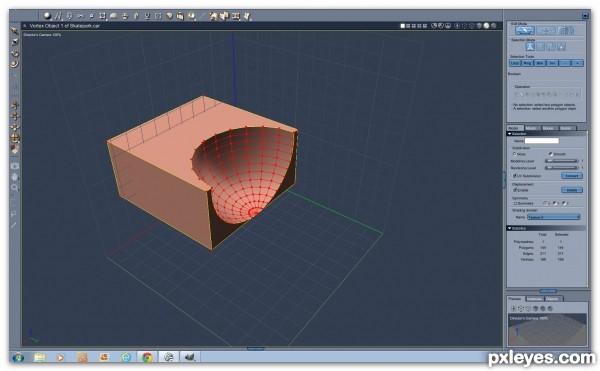
Task: Open Chrome from the Windows taskbar
Action: coord(147,357)
